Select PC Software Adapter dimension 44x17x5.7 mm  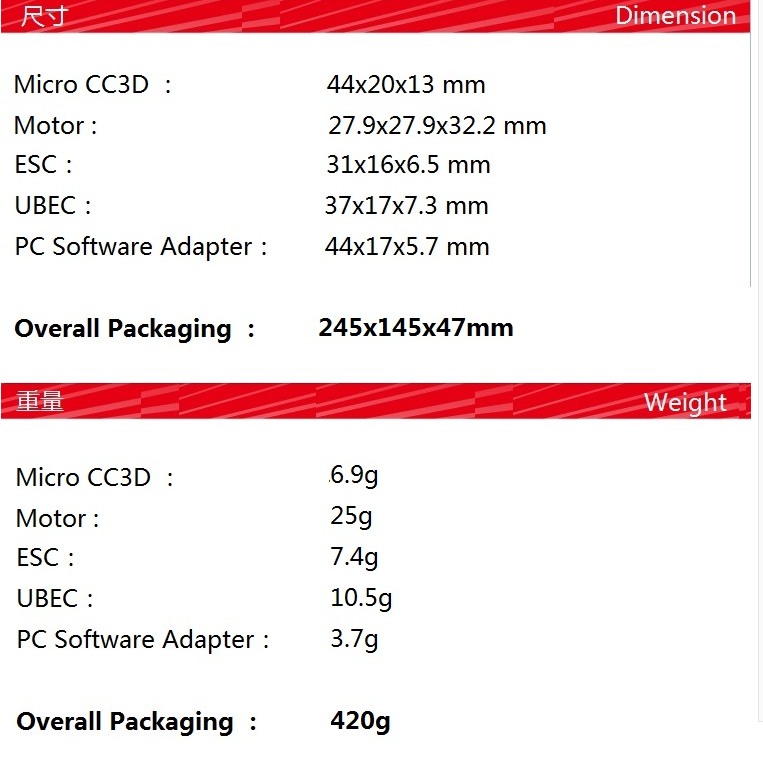pos(407,246)
